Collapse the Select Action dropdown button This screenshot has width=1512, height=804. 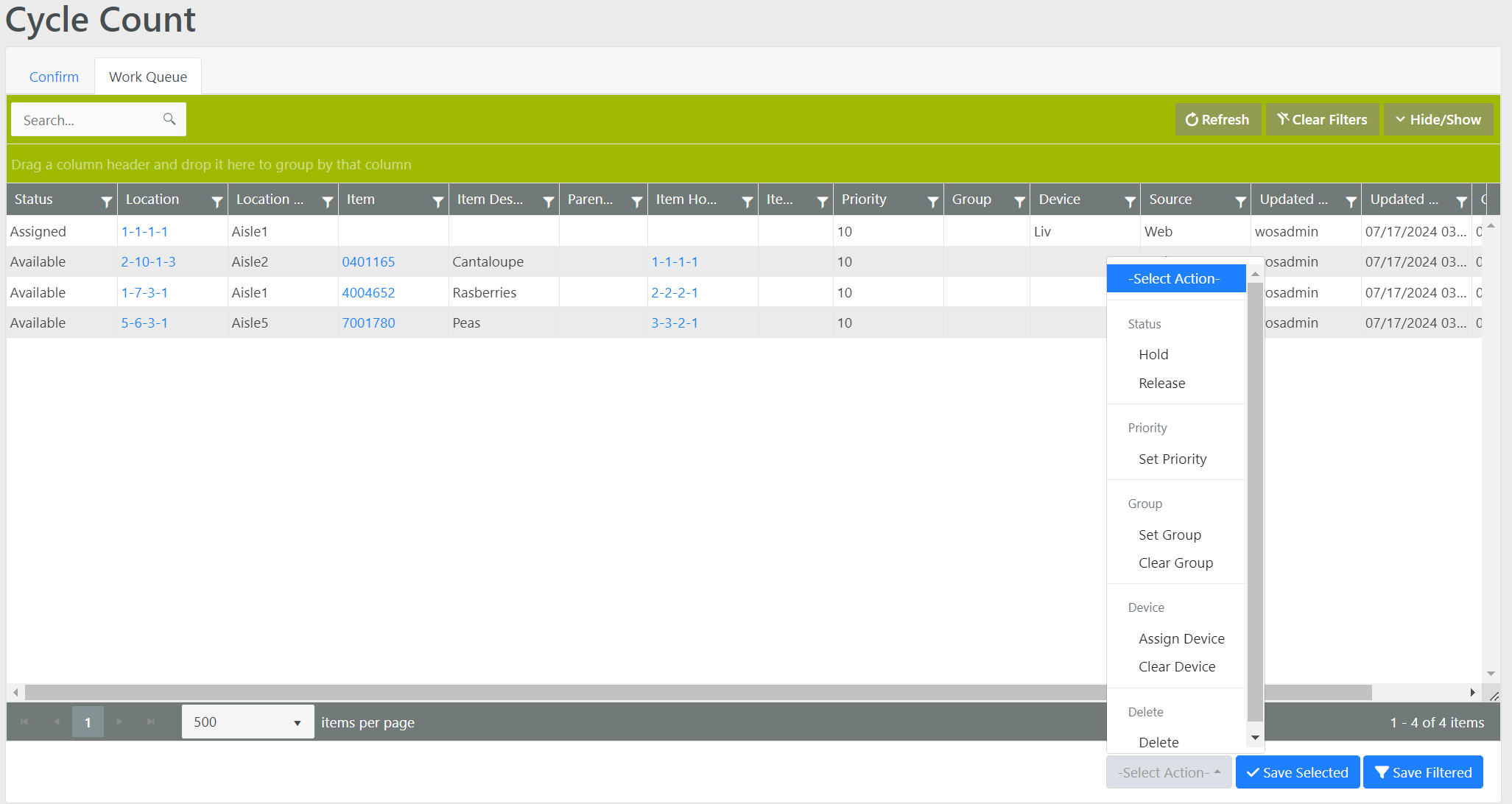1168,772
